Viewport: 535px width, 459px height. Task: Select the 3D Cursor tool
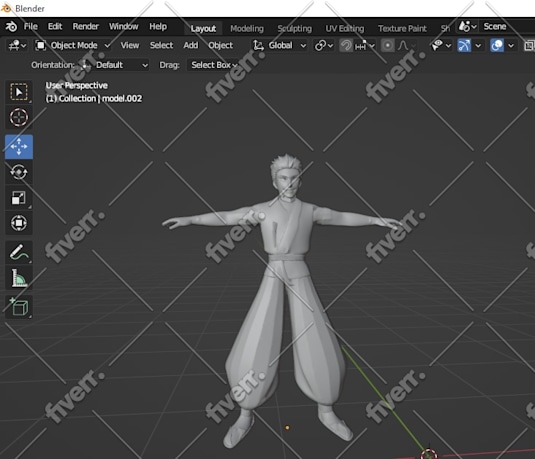click(19, 117)
